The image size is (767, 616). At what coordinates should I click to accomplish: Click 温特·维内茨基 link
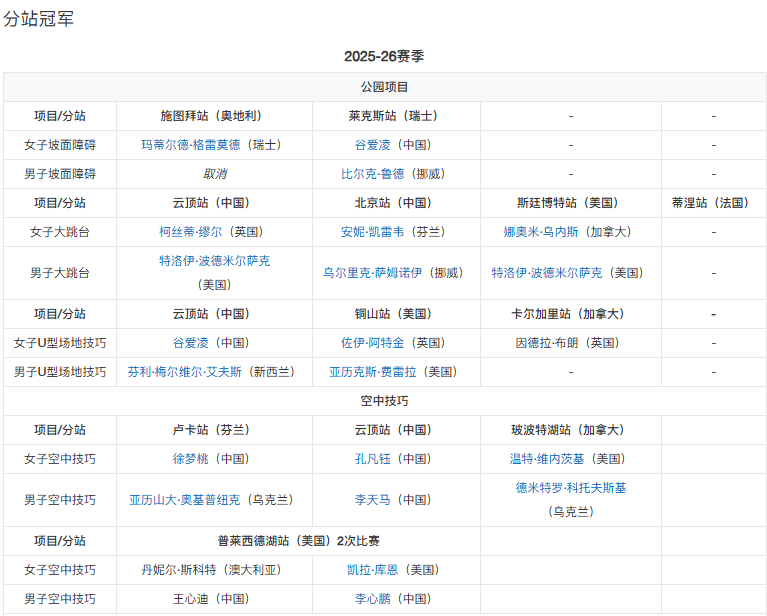point(547,458)
